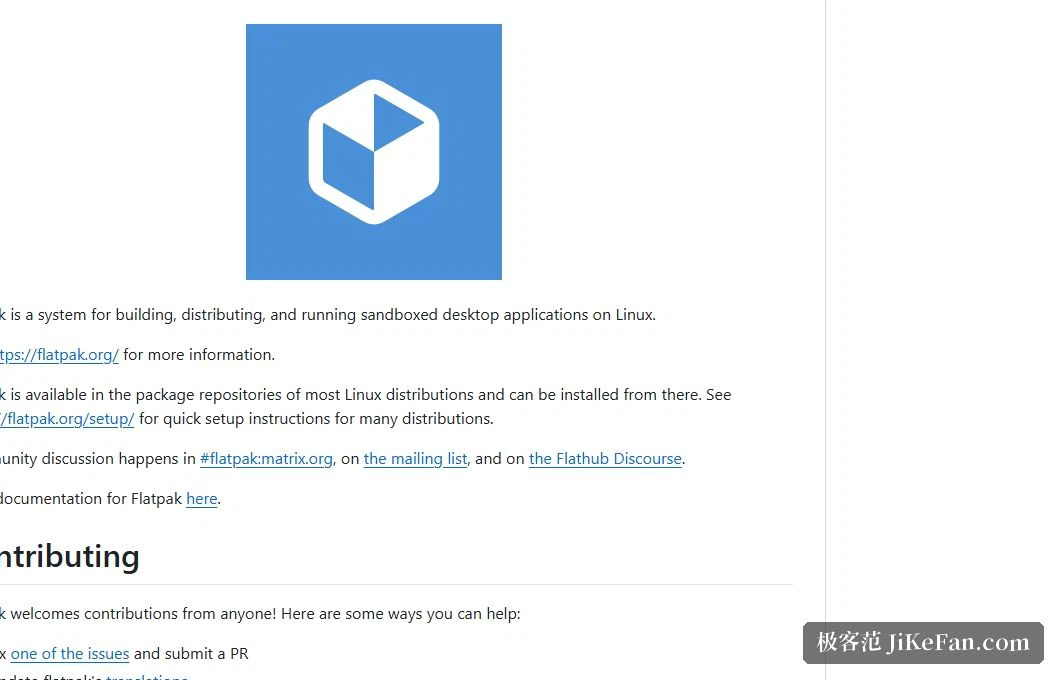Image resolution: width=1060 pixels, height=680 pixels.
Task: Open the flatpak.org/ homepage link
Action: [x=59, y=355]
